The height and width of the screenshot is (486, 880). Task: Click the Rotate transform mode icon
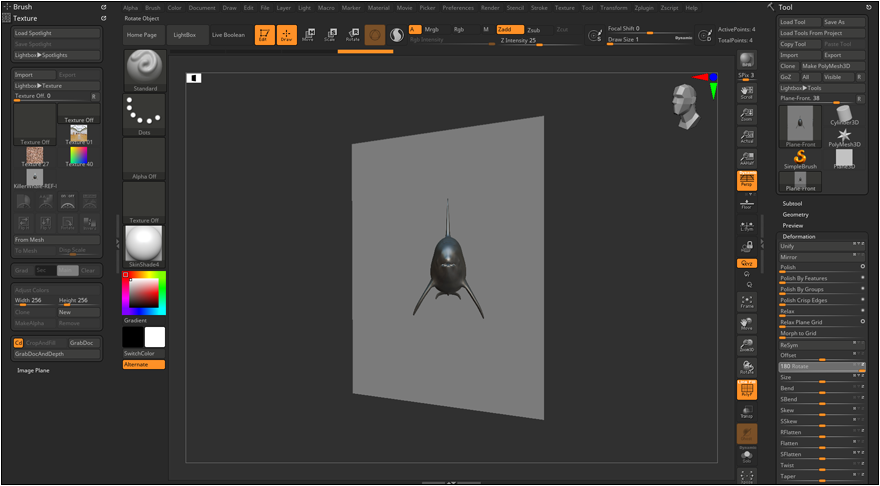tap(353, 36)
